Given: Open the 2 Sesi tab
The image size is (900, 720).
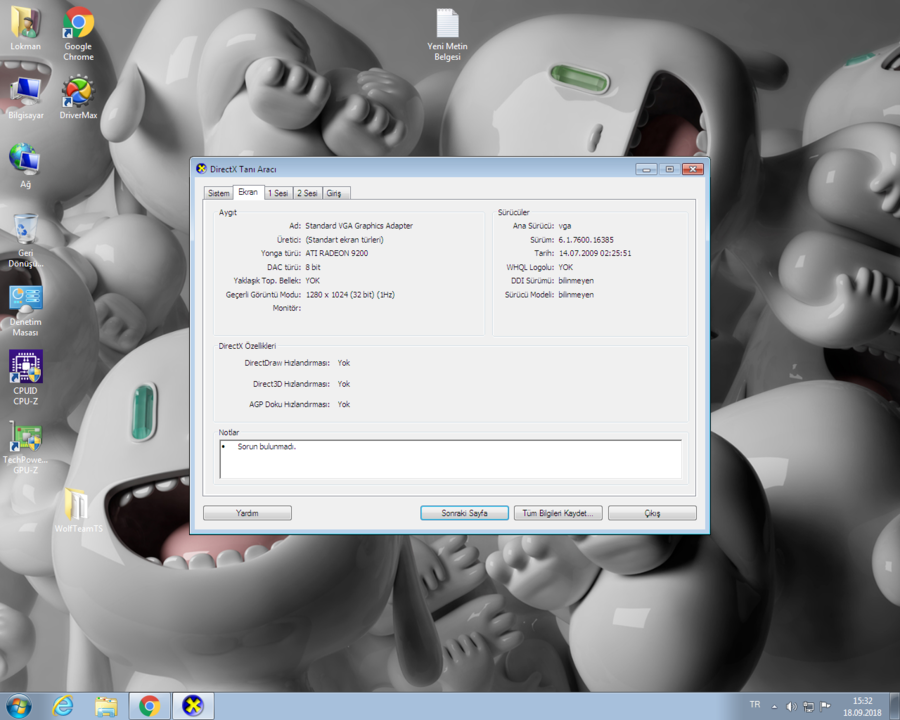Looking at the screenshot, I should click(307, 193).
